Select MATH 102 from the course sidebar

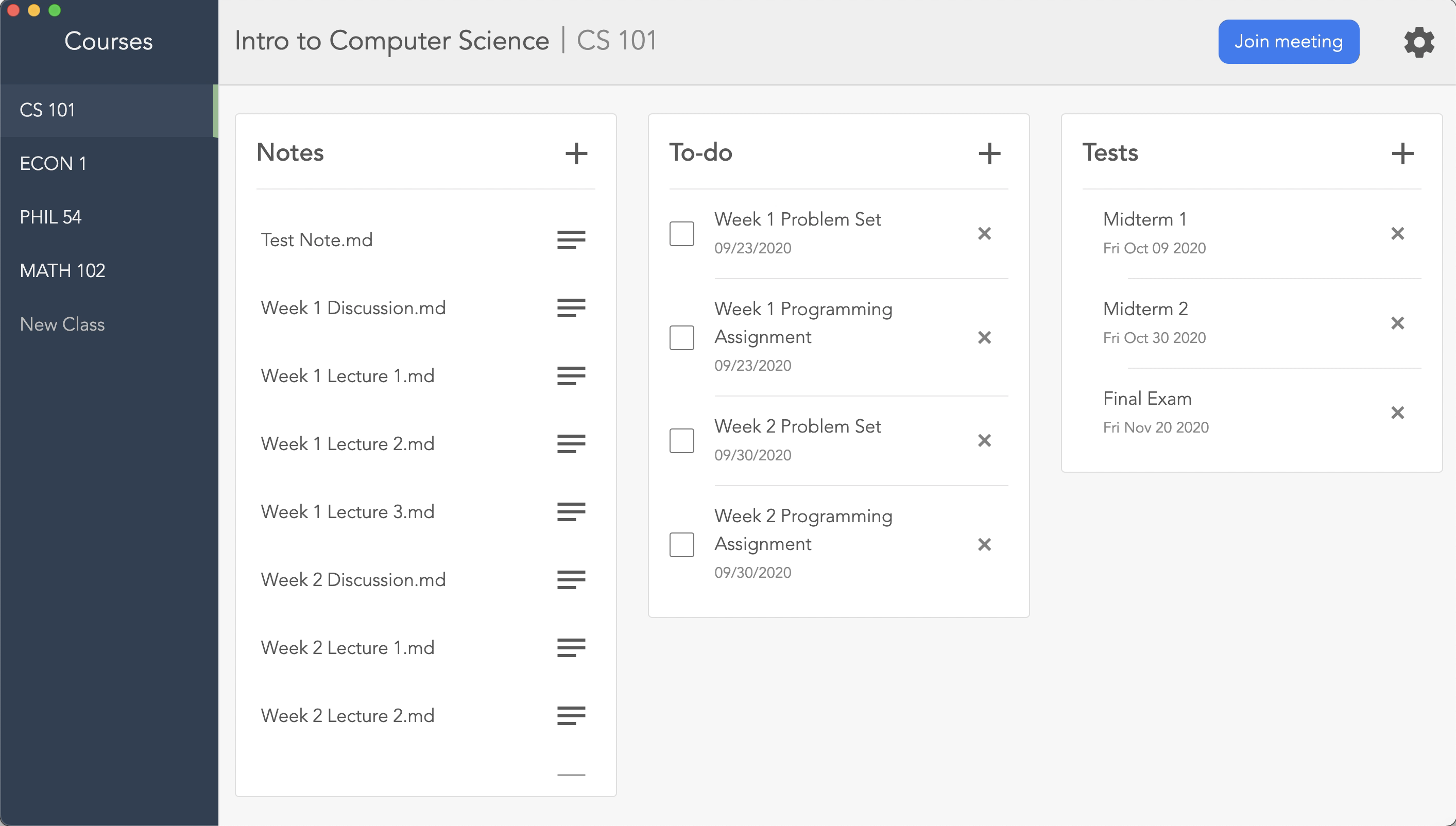tap(64, 271)
